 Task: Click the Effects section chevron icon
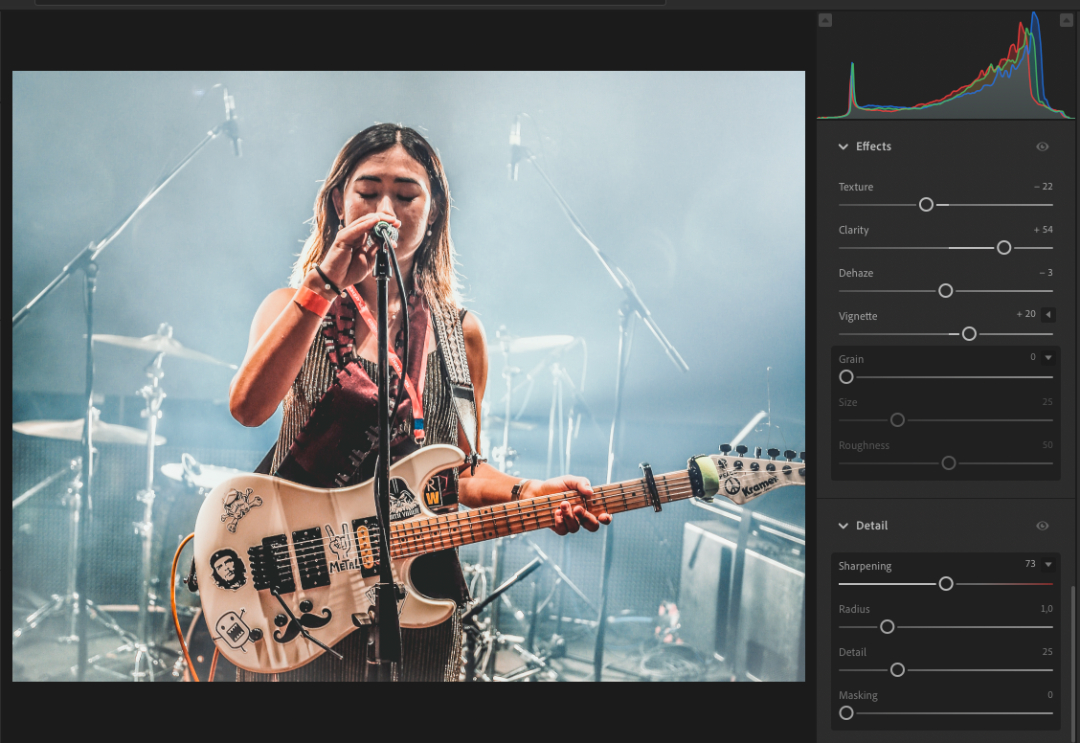click(843, 146)
